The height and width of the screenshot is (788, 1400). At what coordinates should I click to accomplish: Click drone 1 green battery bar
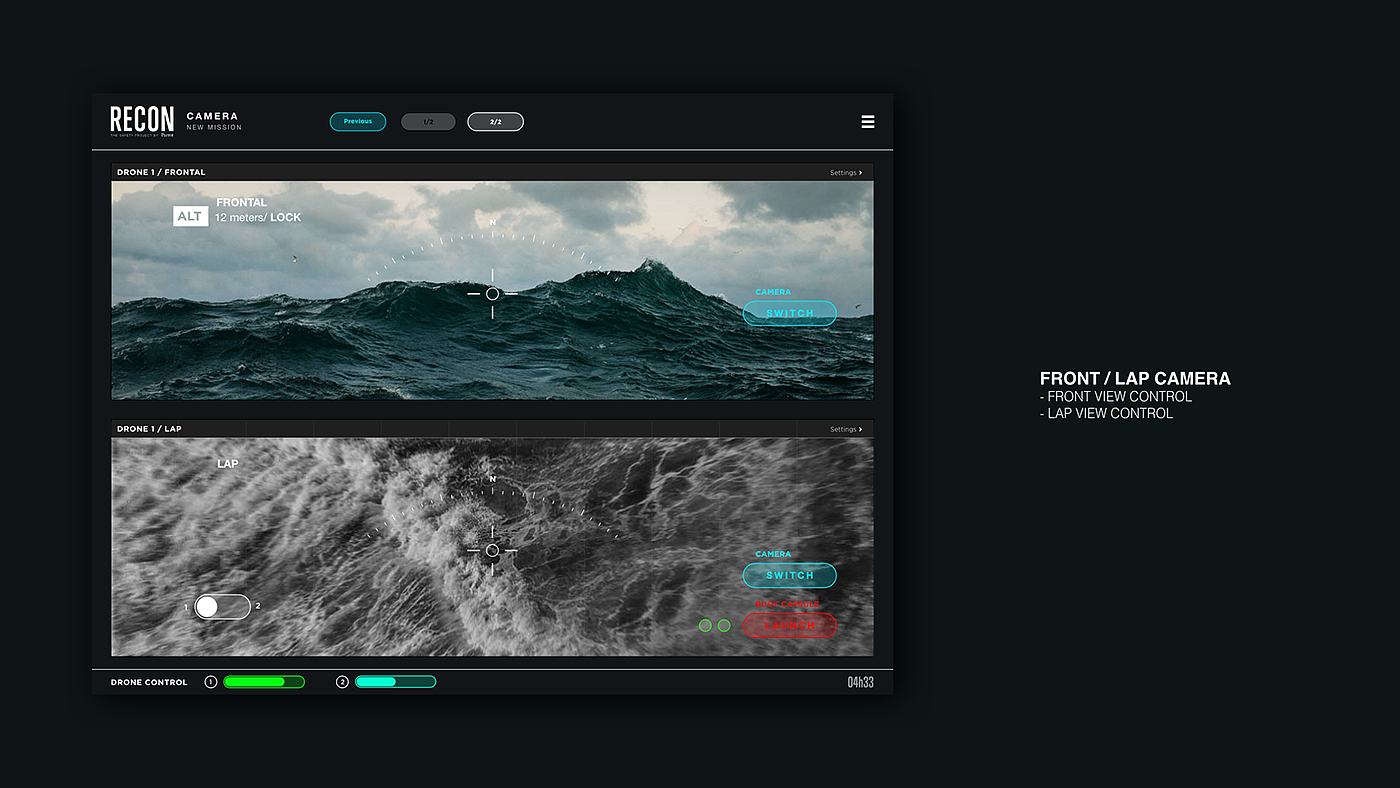point(264,682)
